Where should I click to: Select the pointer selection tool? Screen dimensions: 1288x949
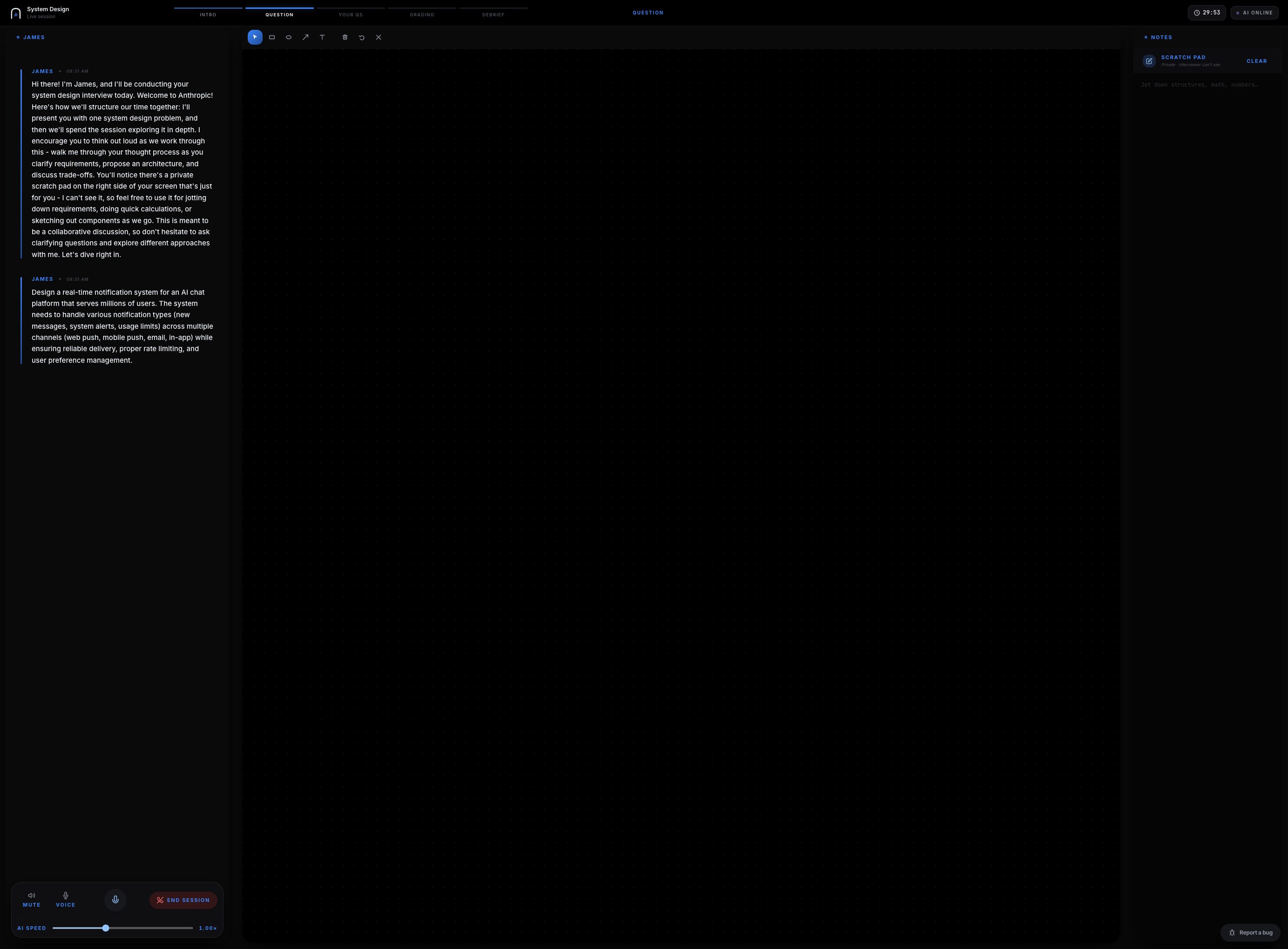click(255, 37)
